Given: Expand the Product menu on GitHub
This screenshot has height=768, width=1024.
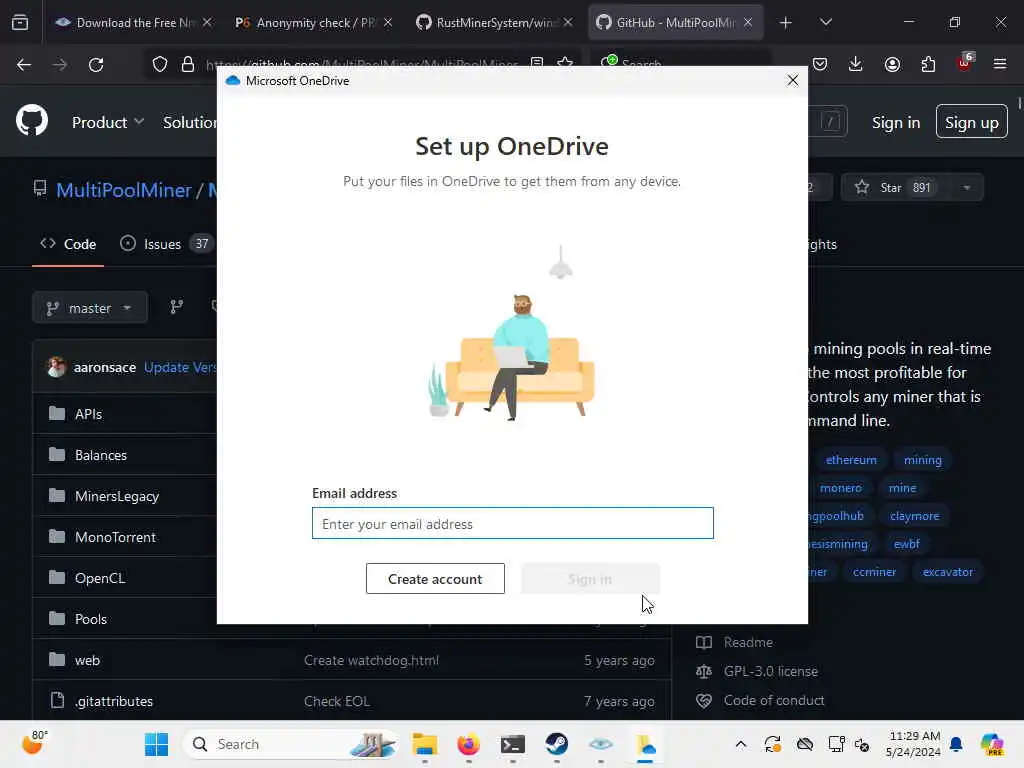Looking at the screenshot, I should [108, 122].
